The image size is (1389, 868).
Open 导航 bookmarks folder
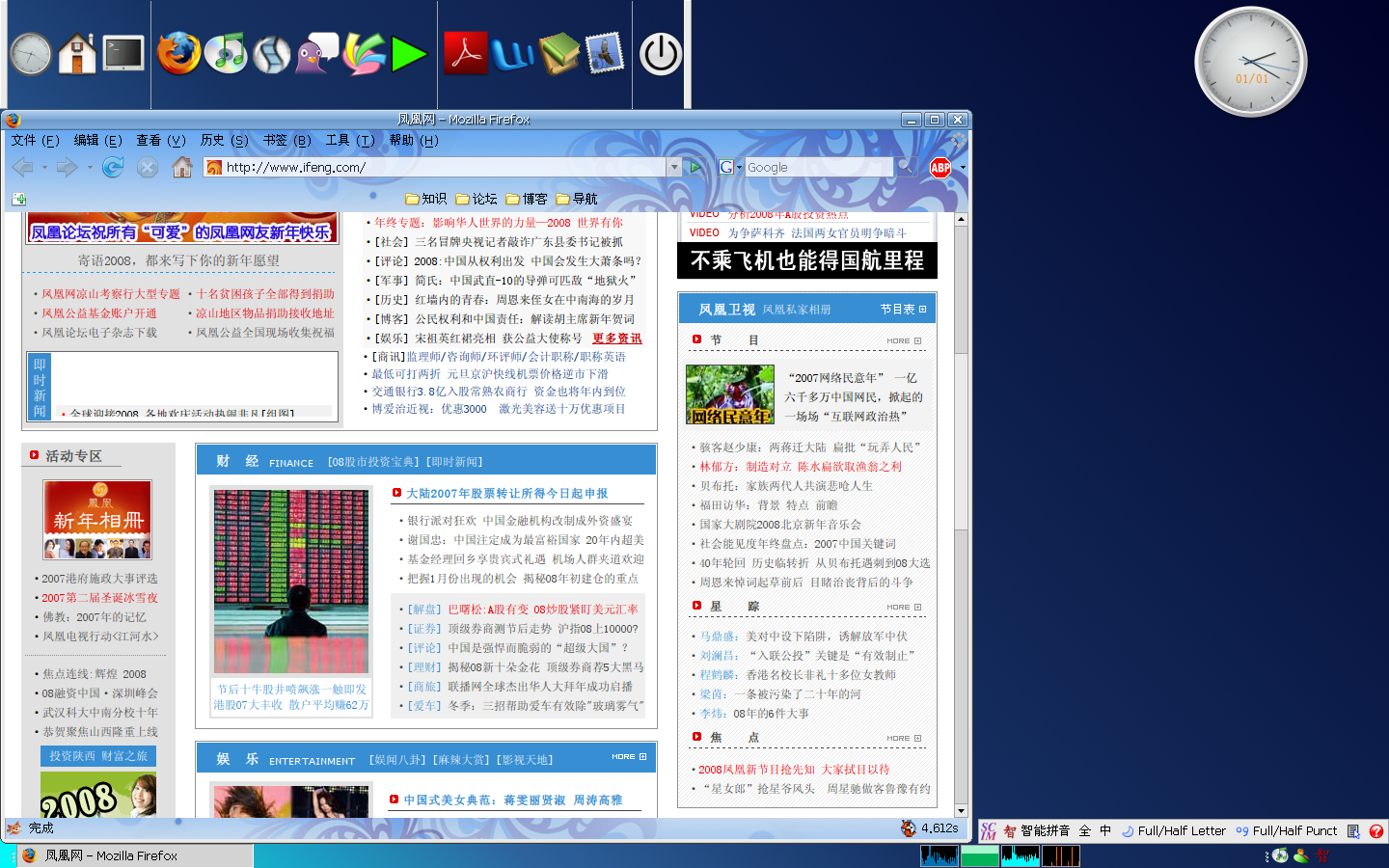click(x=577, y=199)
